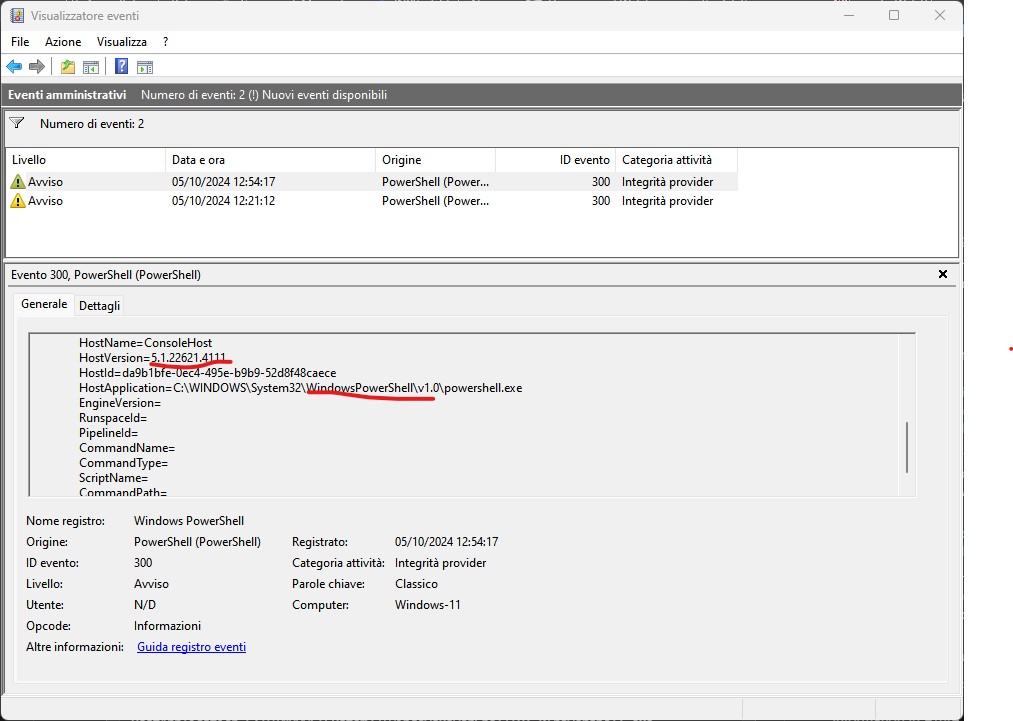Click the warning icon on the 12:21:12 event
This screenshot has height=721, width=1013.
tap(18, 200)
